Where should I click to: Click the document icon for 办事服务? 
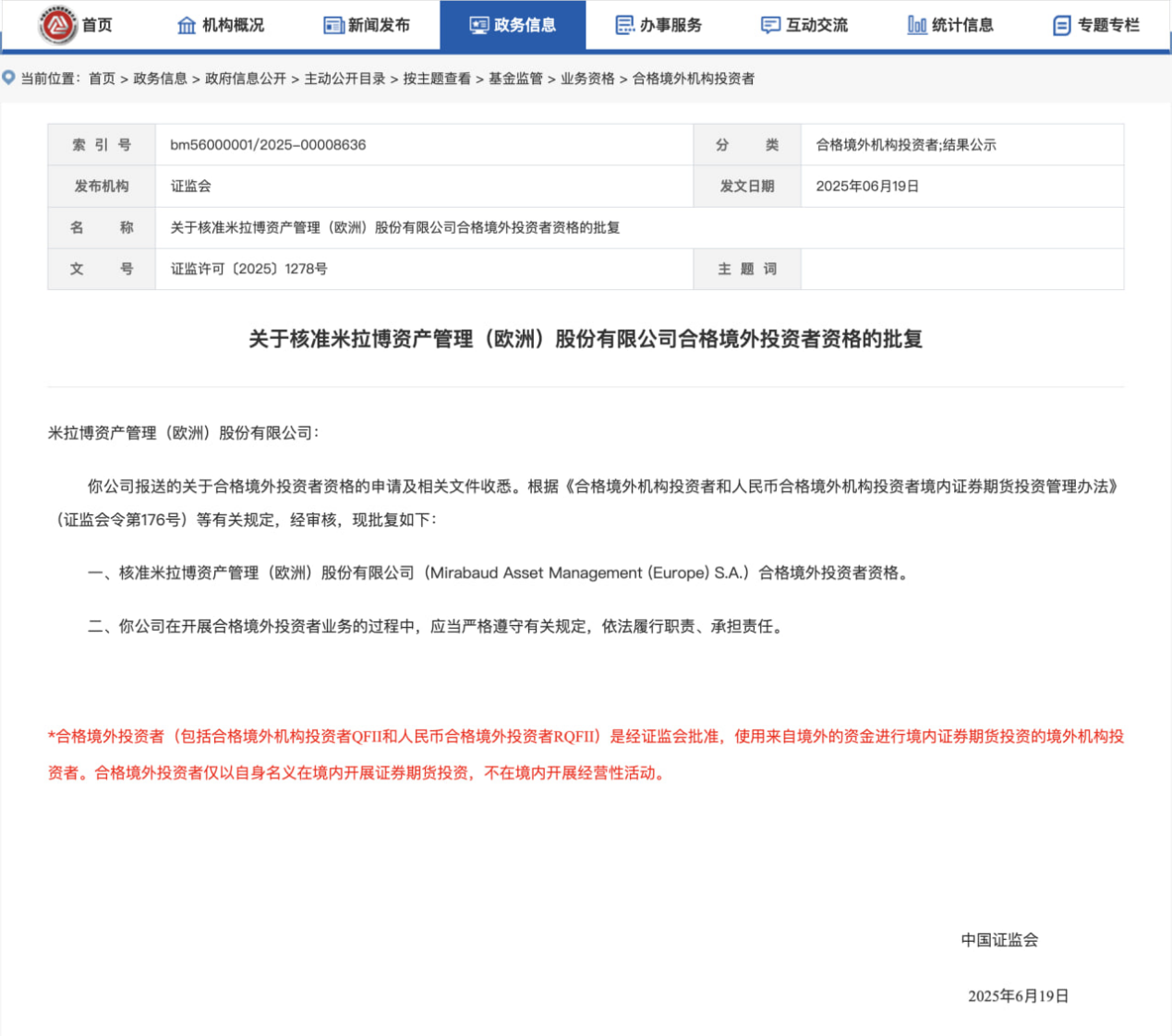tap(624, 25)
